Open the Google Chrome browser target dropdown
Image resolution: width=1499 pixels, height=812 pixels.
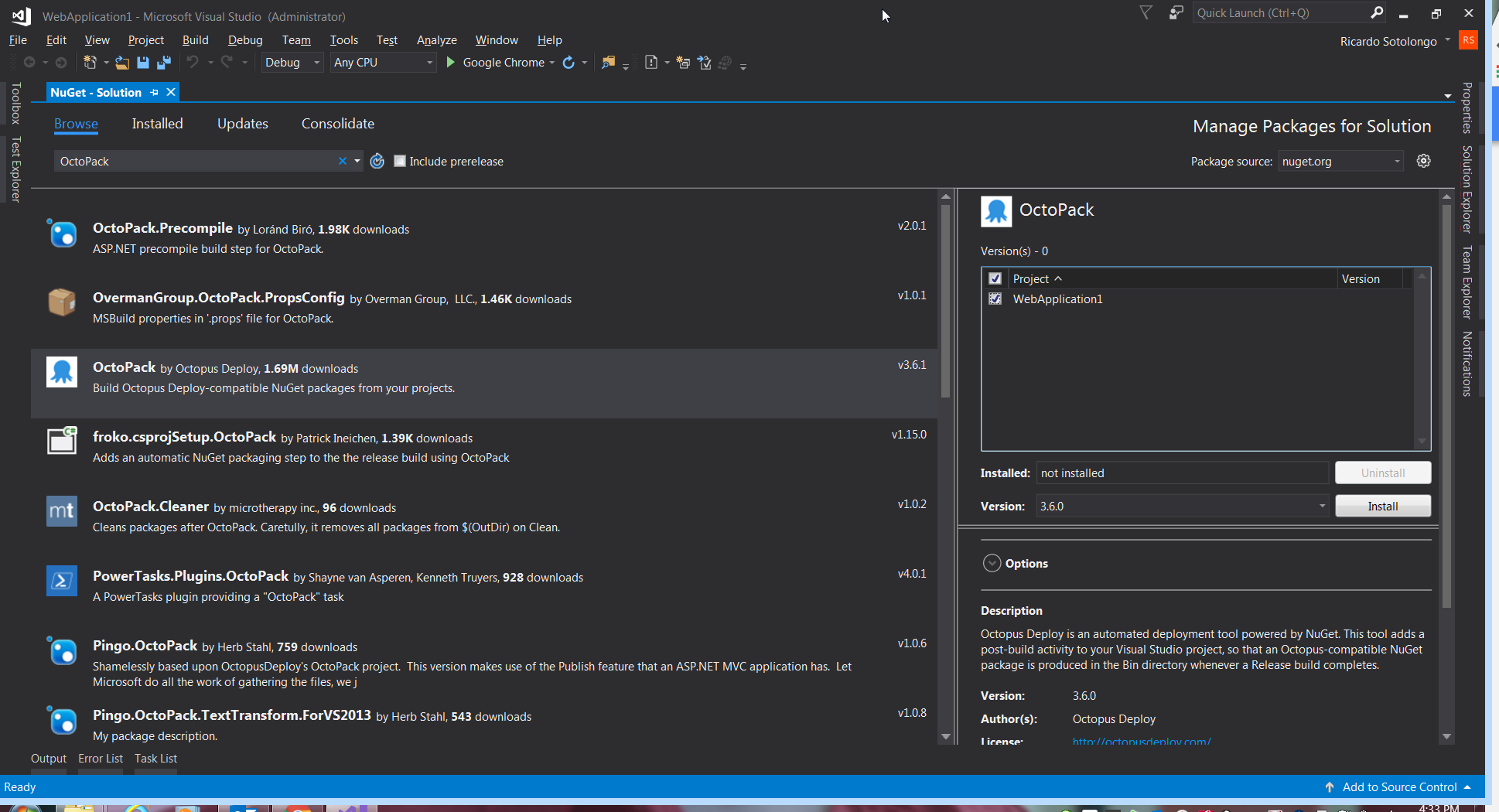pos(552,63)
